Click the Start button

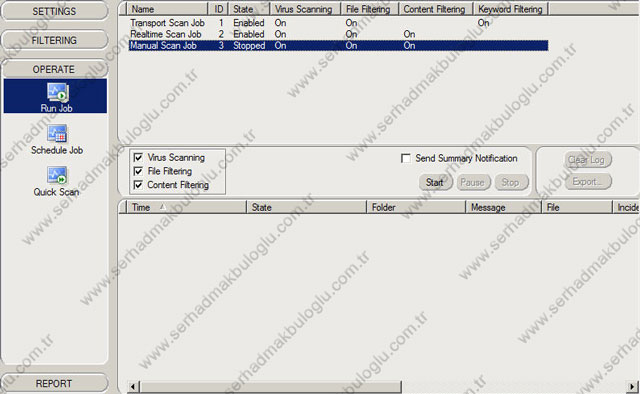[x=435, y=182]
